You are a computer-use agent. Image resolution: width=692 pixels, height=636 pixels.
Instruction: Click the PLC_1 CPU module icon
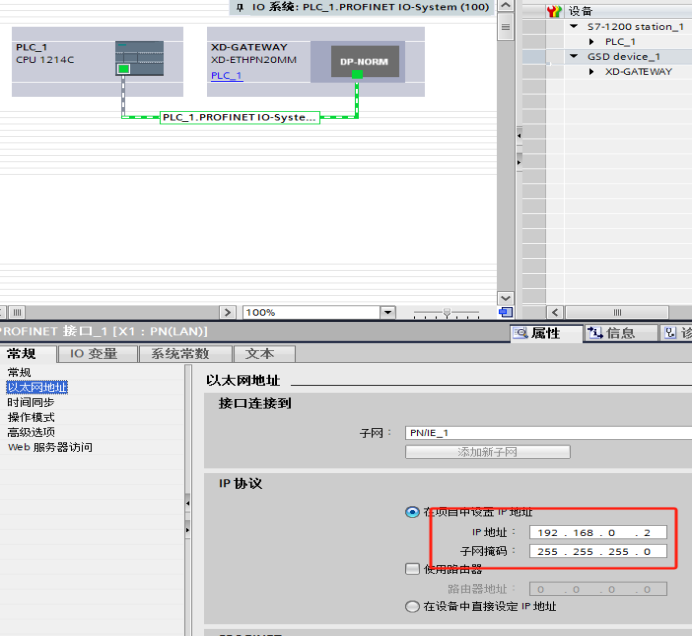139,58
